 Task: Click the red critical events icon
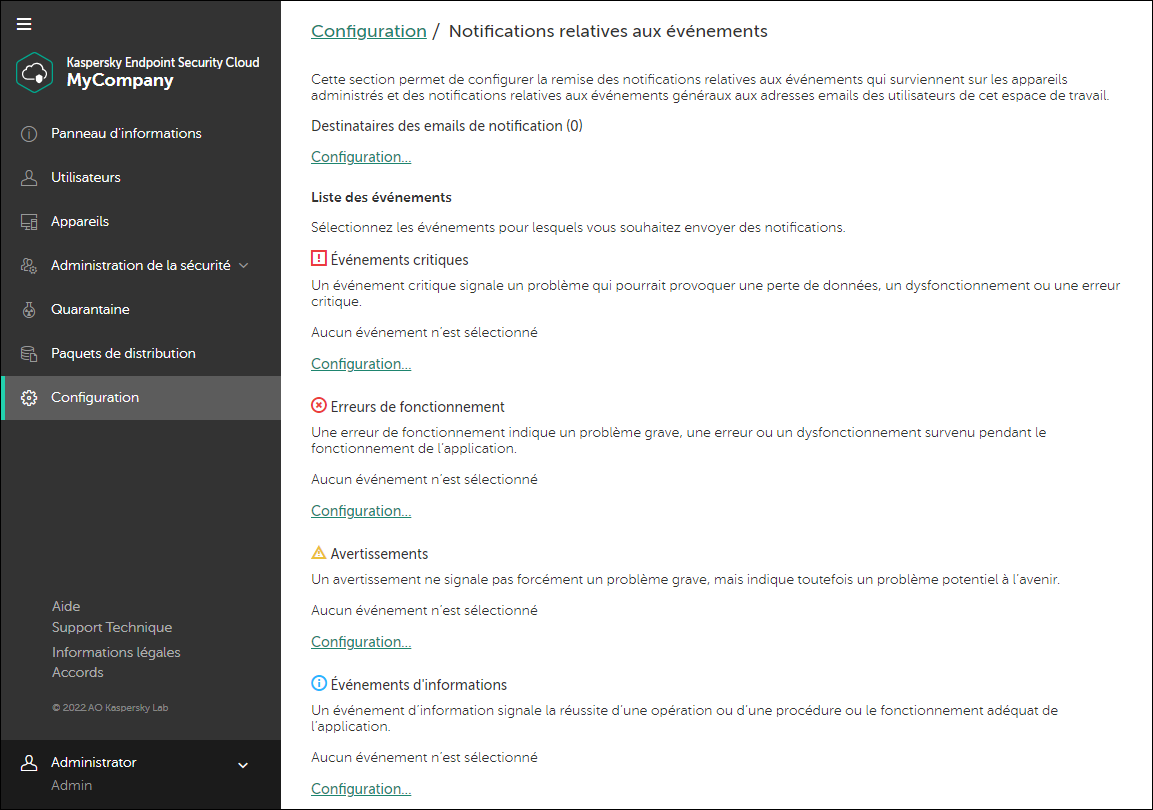[318, 258]
